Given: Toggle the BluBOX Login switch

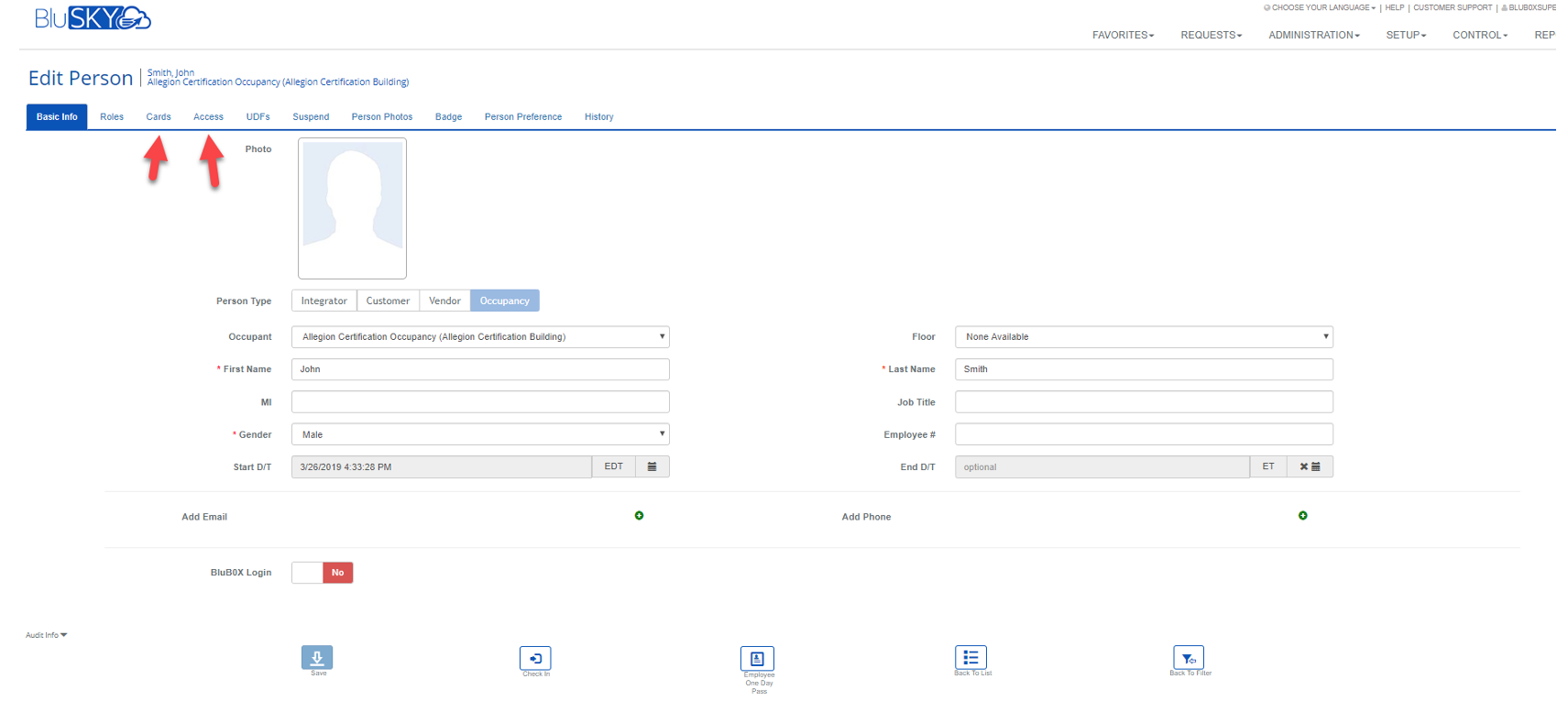Looking at the screenshot, I should pyautogui.click(x=322, y=573).
